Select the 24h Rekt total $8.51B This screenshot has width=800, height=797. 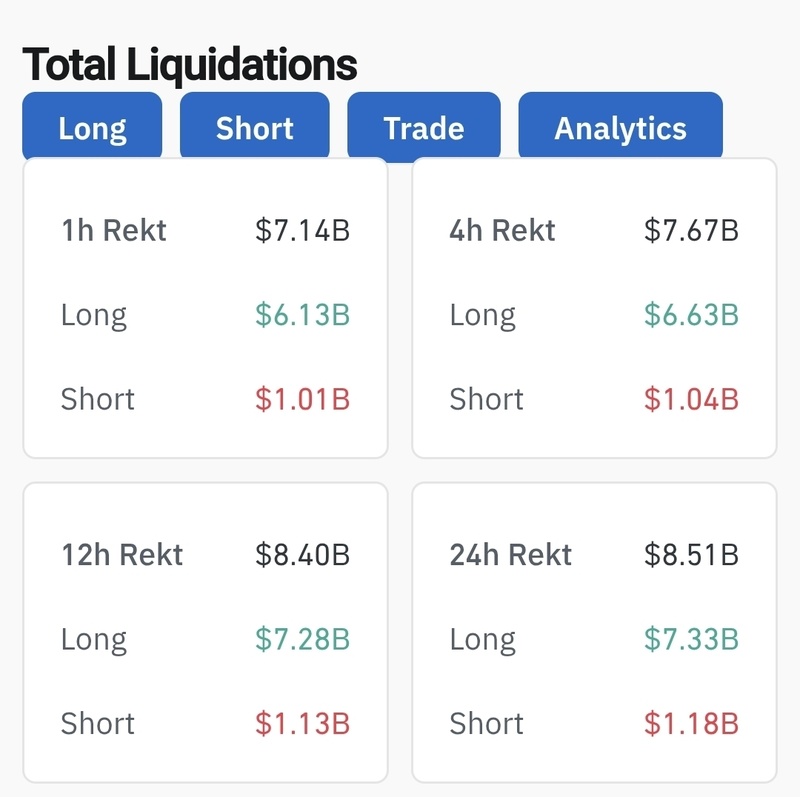coord(691,555)
